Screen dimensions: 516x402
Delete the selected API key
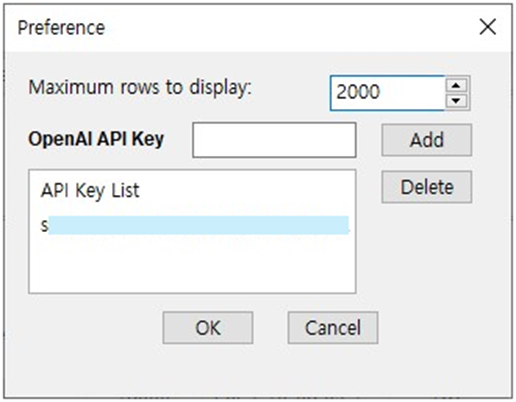427,187
